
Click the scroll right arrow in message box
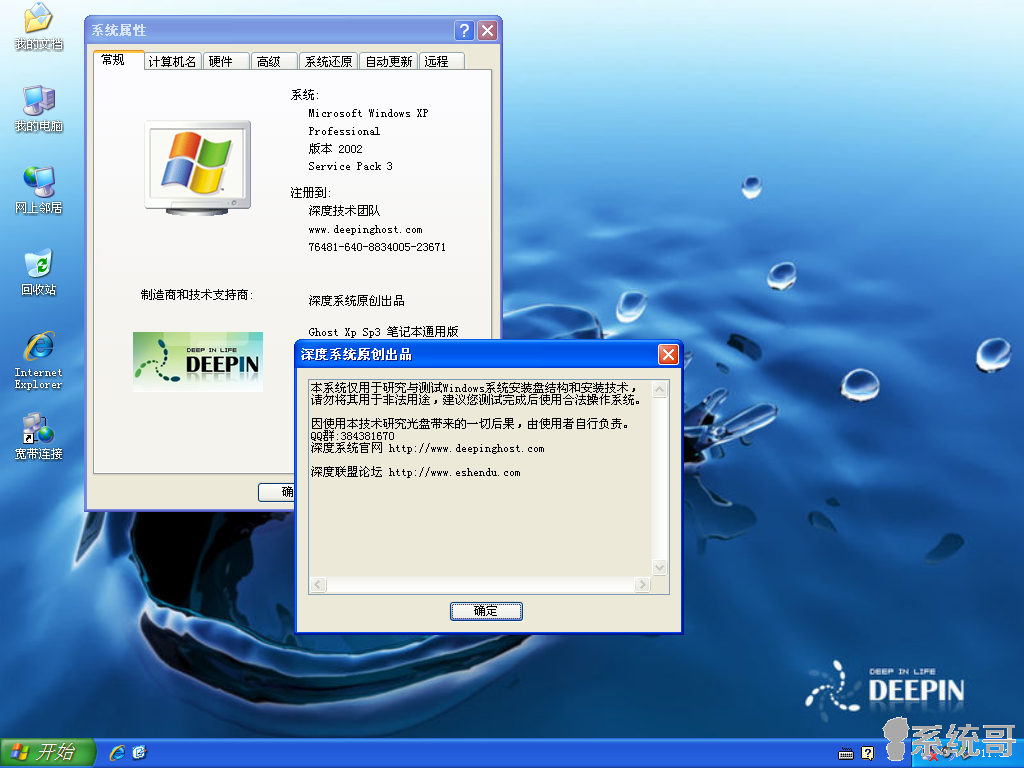point(642,584)
